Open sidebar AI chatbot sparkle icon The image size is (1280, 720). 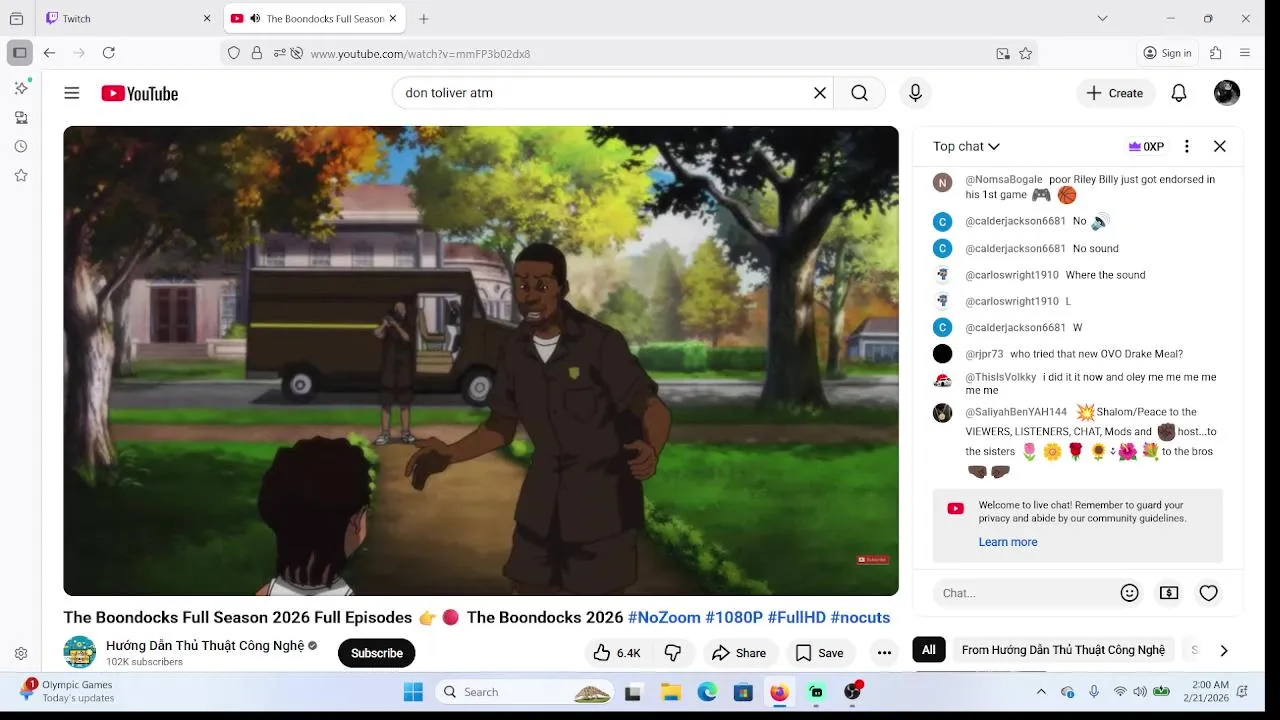(x=21, y=88)
